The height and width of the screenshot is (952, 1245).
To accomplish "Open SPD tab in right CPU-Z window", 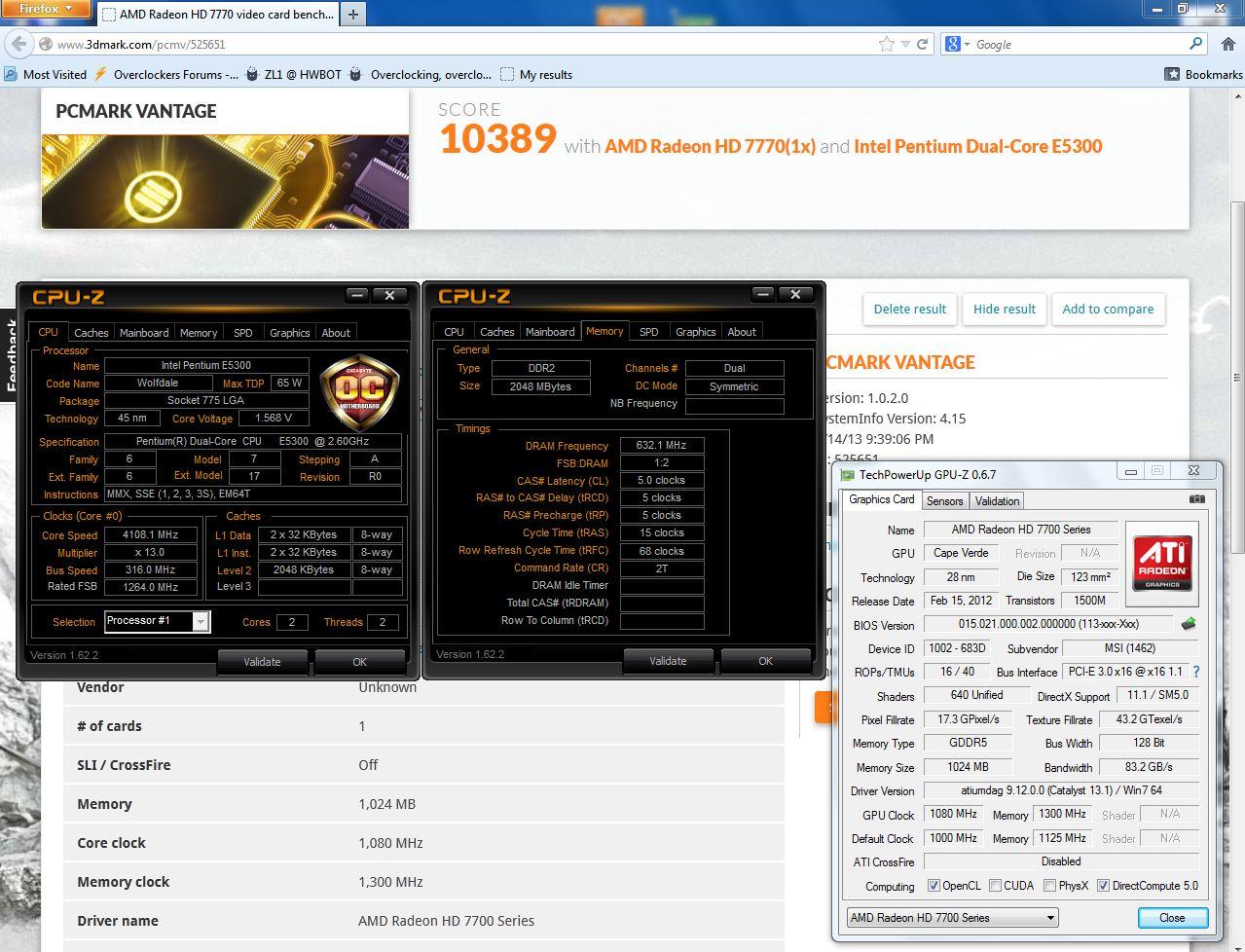I will (x=649, y=332).
